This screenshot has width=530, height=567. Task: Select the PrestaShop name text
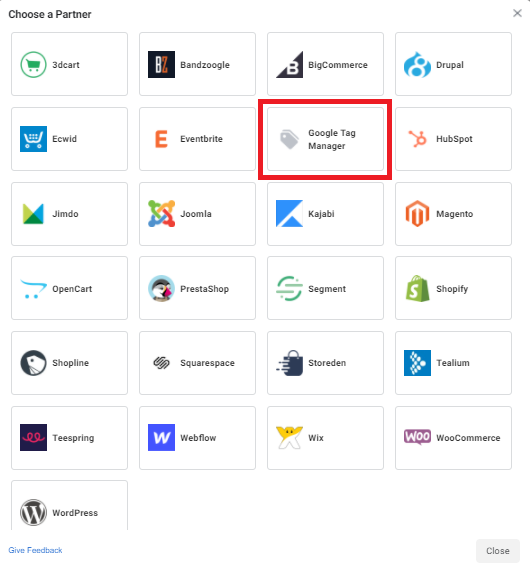[x=205, y=289]
